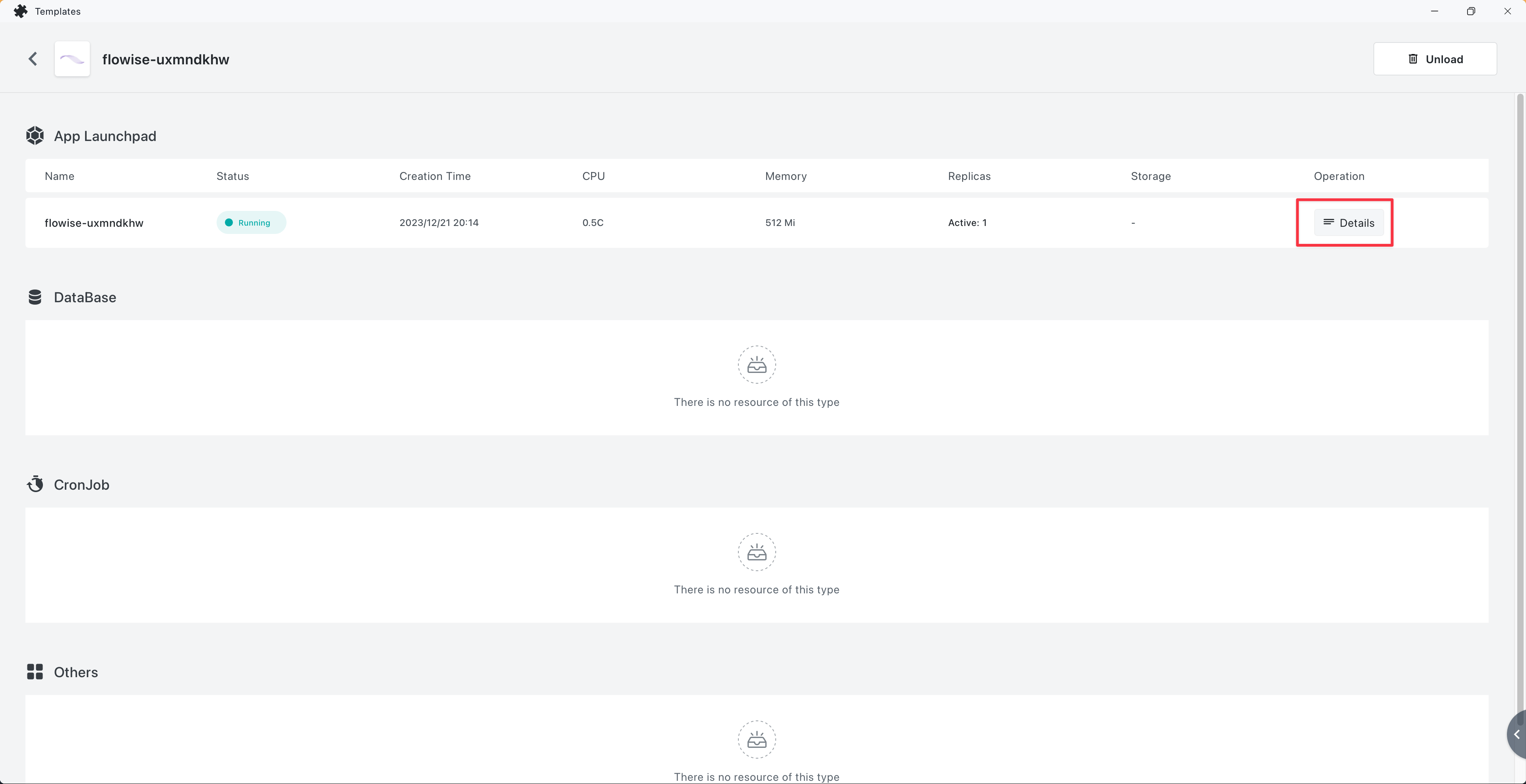The width and height of the screenshot is (1526, 784).
Task: Click the Running status badge
Action: tap(251, 223)
